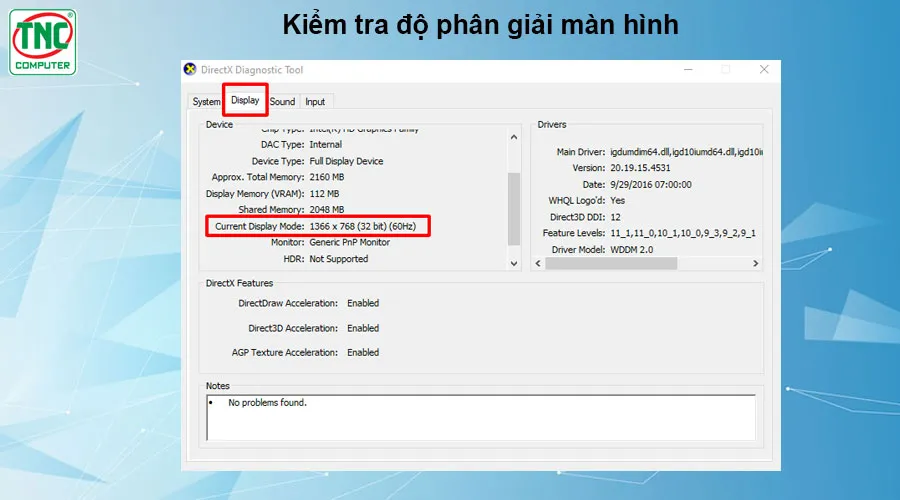Click the DirectX Diagnostic Tool title icon
Viewport: 900px width, 500px height.
190,69
